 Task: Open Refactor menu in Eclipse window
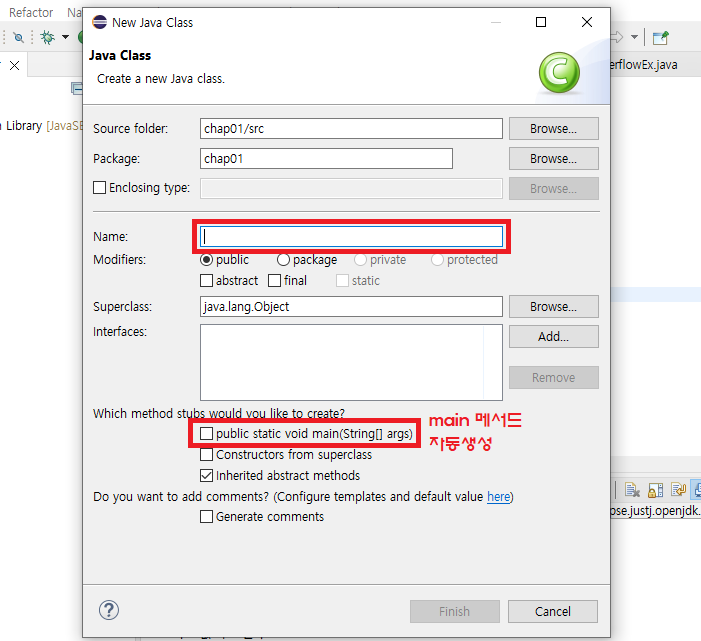(31, 13)
